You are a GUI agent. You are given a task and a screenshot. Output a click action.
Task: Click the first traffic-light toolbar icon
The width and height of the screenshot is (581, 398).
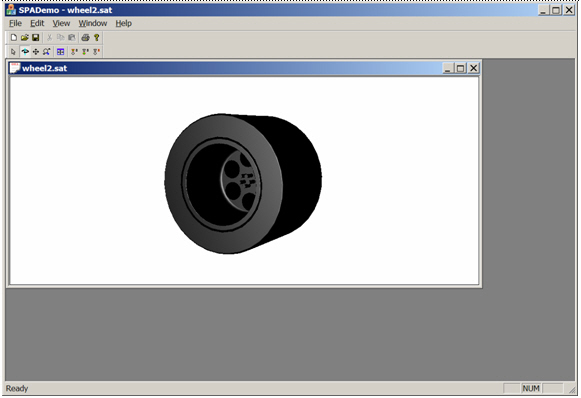pyautogui.click(x=74, y=52)
